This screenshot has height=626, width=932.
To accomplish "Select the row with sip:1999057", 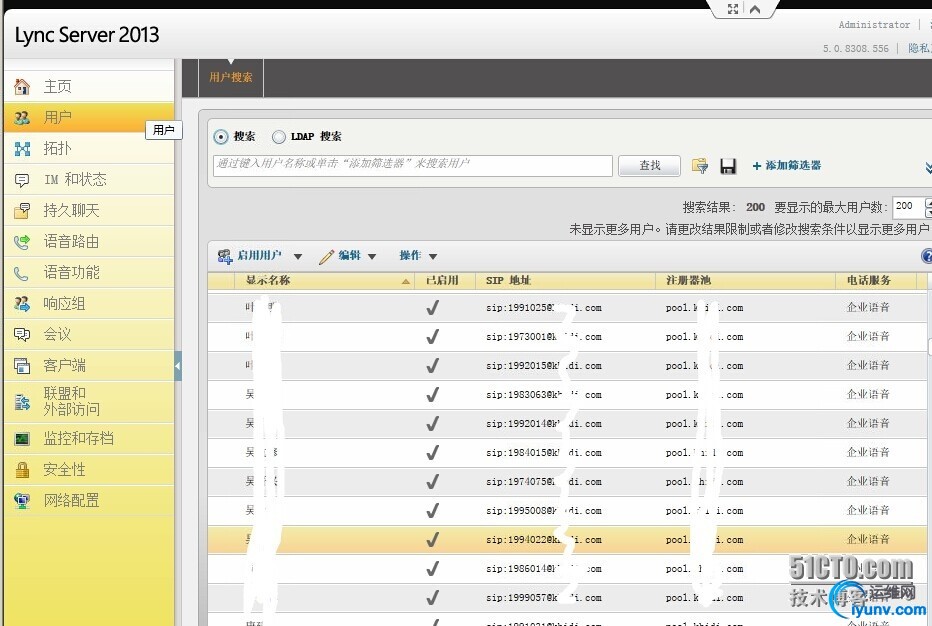I will point(567,598).
